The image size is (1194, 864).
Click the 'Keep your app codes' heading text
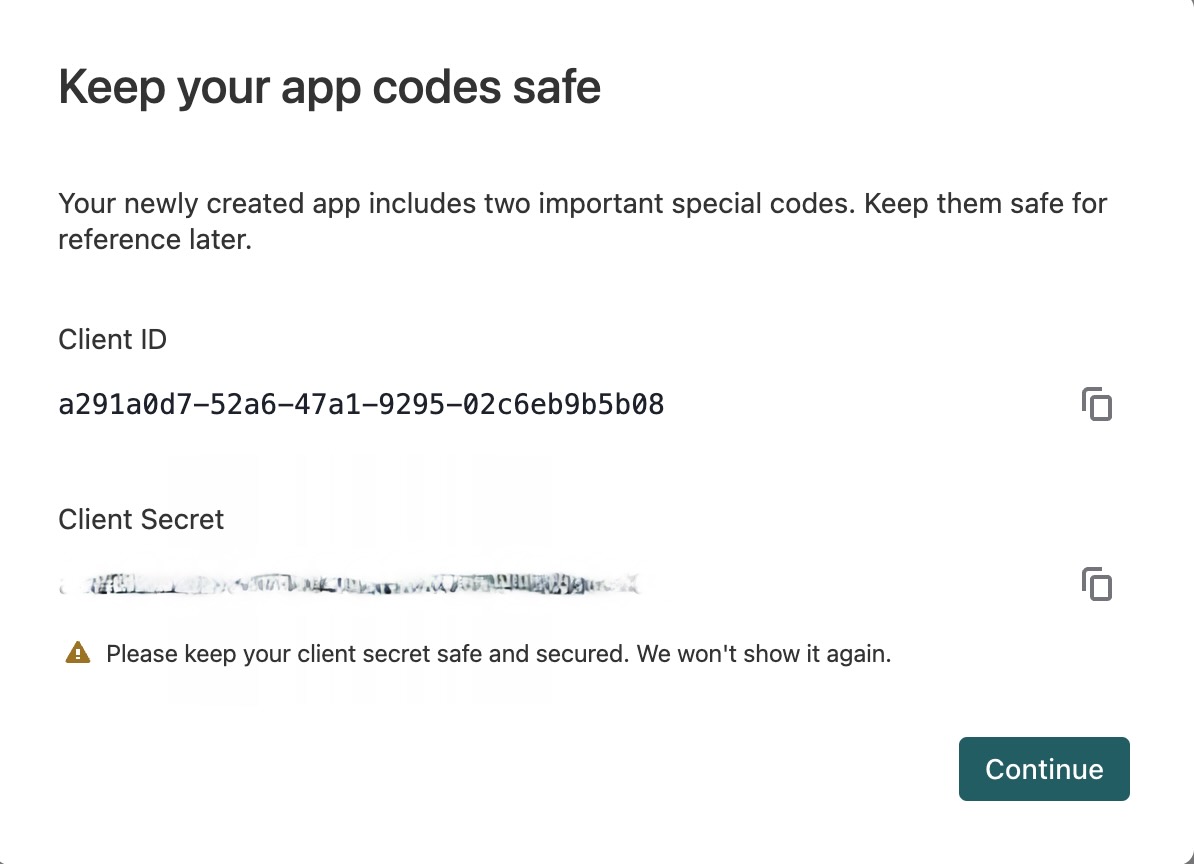click(279, 88)
